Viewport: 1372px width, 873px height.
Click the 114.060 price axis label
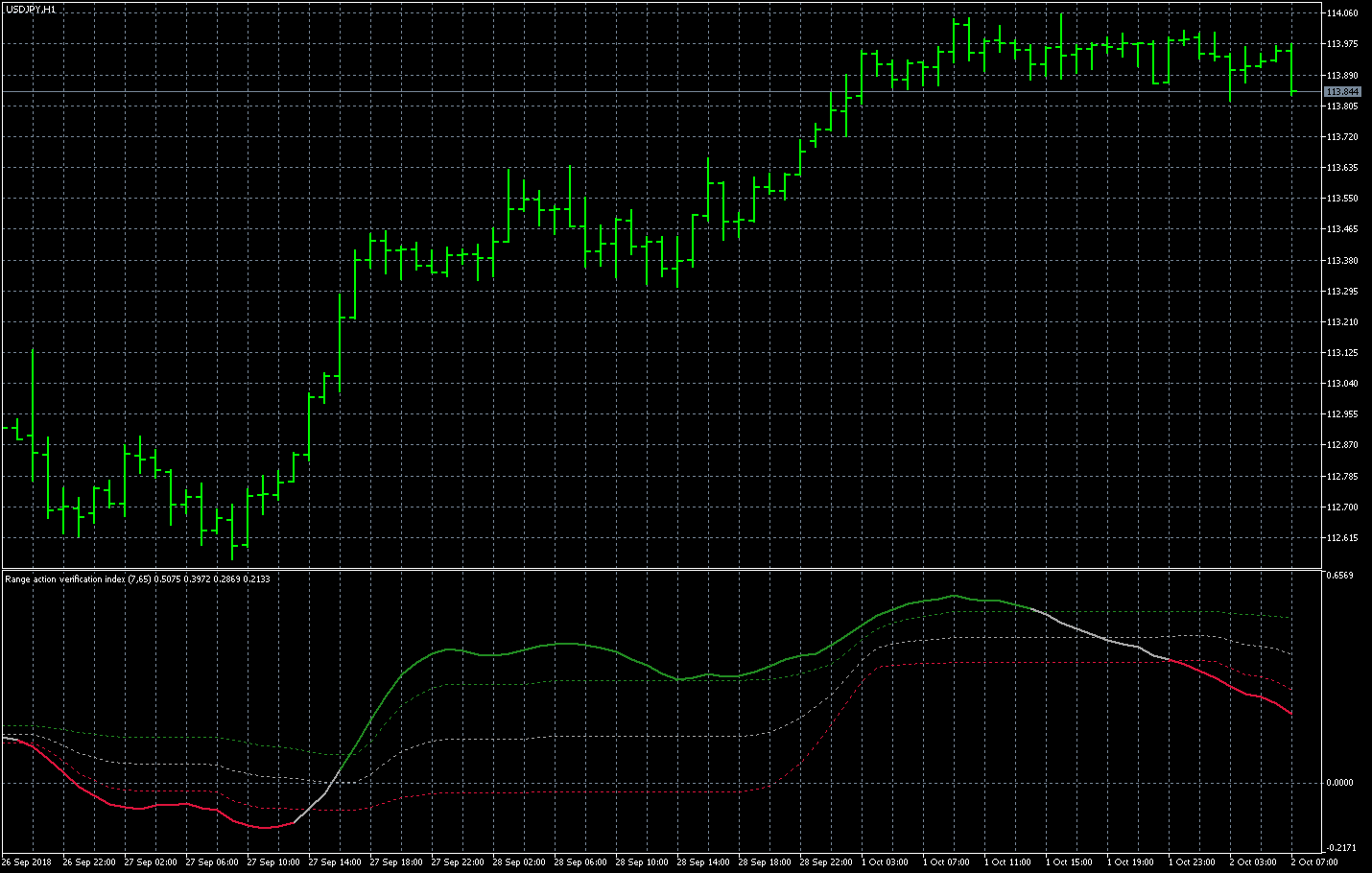click(x=1341, y=13)
